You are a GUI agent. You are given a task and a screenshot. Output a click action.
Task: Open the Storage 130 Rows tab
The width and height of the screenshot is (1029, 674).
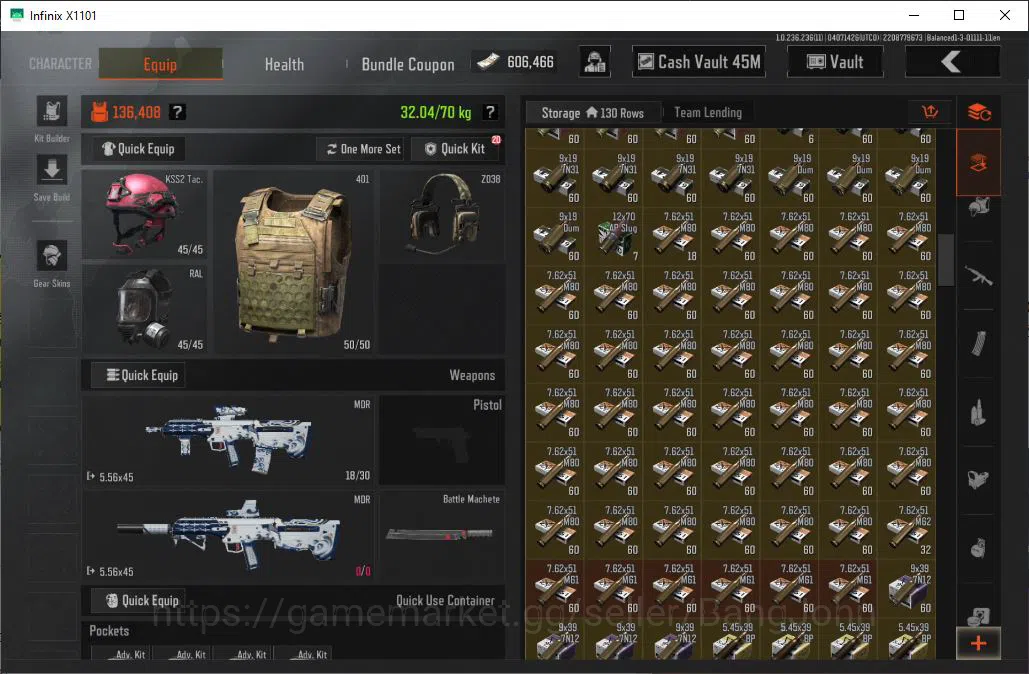tap(593, 113)
